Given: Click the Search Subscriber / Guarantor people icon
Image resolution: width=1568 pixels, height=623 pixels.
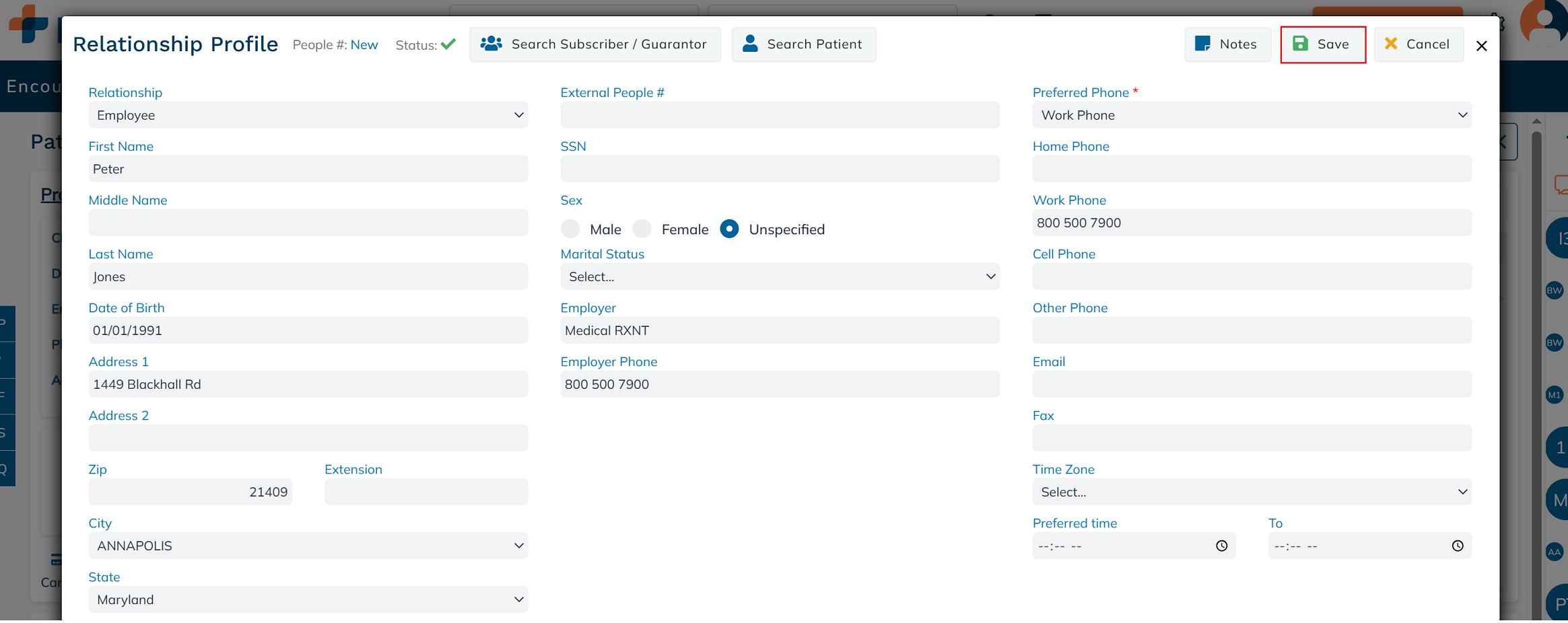Looking at the screenshot, I should 491,44.
